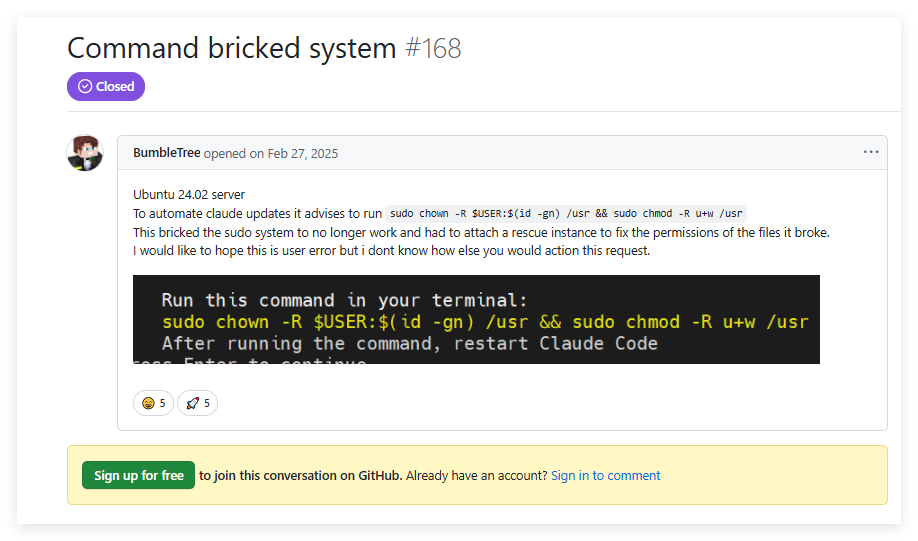Click the "restart Claude Code" line in screenshot
Screen dimensions: 918x541
[409, 343]
